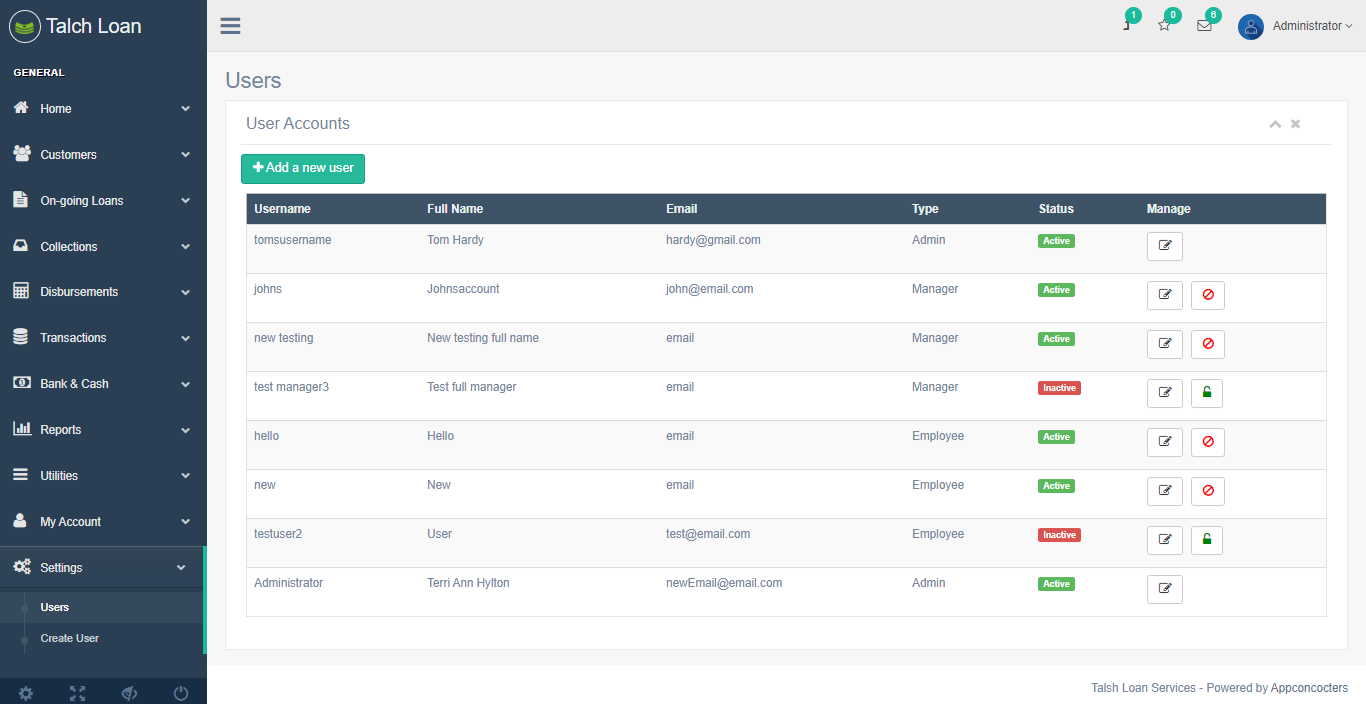Open Create User submenu item

click(x=70, y=638)
